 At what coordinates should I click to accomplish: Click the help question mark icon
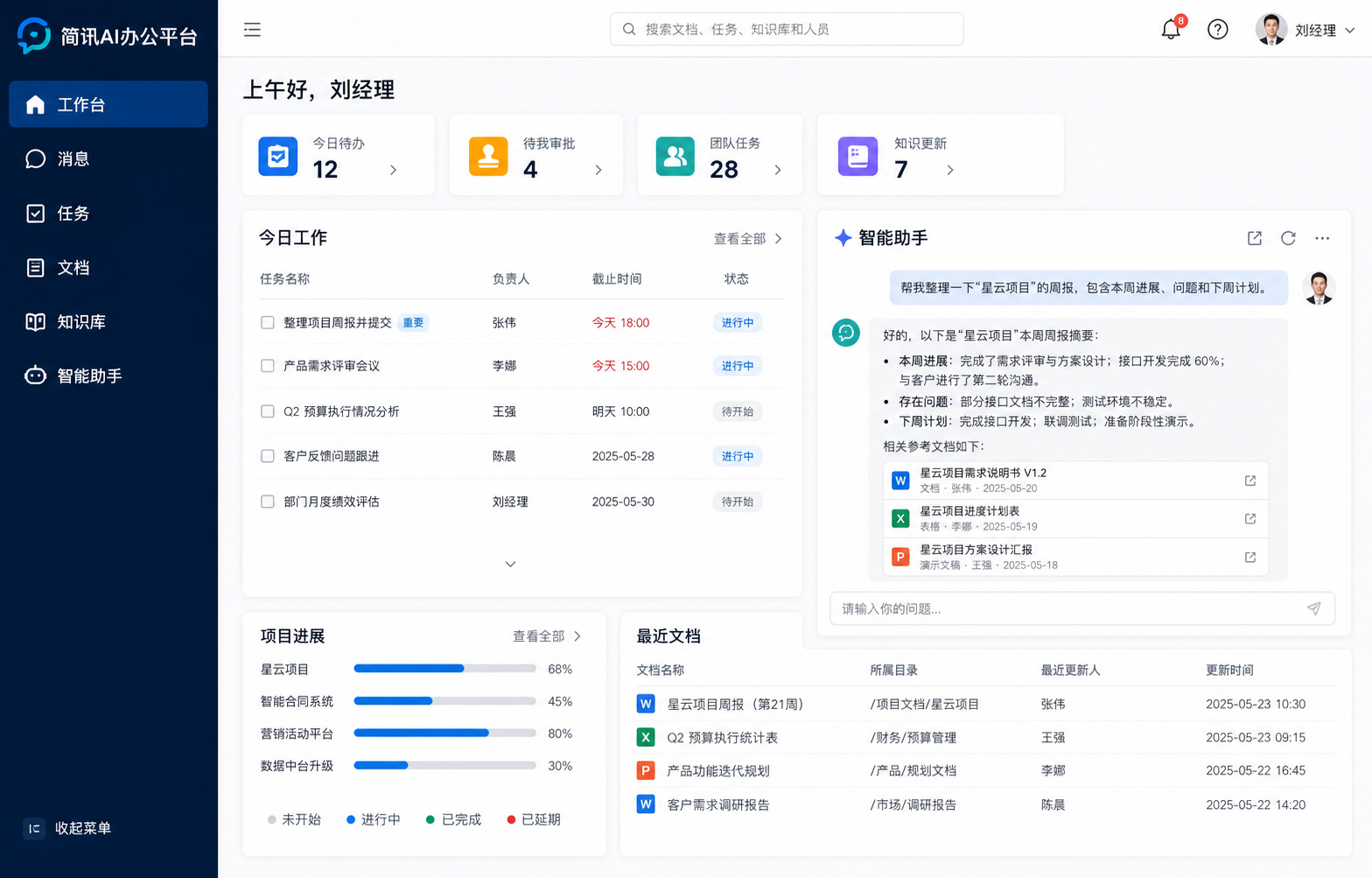click(1217, 30)
